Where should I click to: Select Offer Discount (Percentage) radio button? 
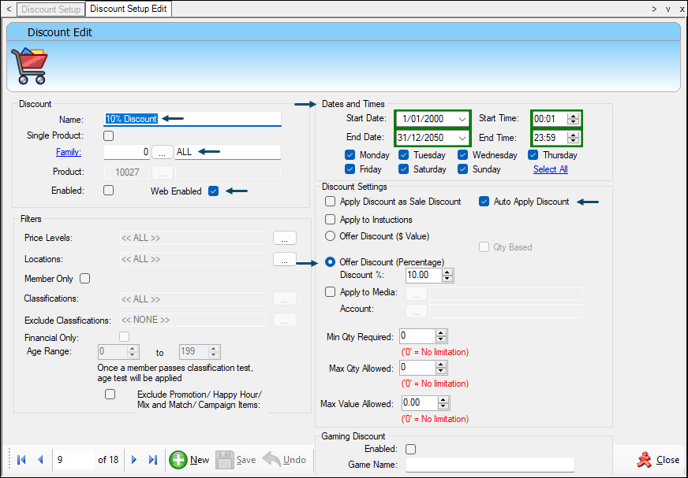click(330, 262)
